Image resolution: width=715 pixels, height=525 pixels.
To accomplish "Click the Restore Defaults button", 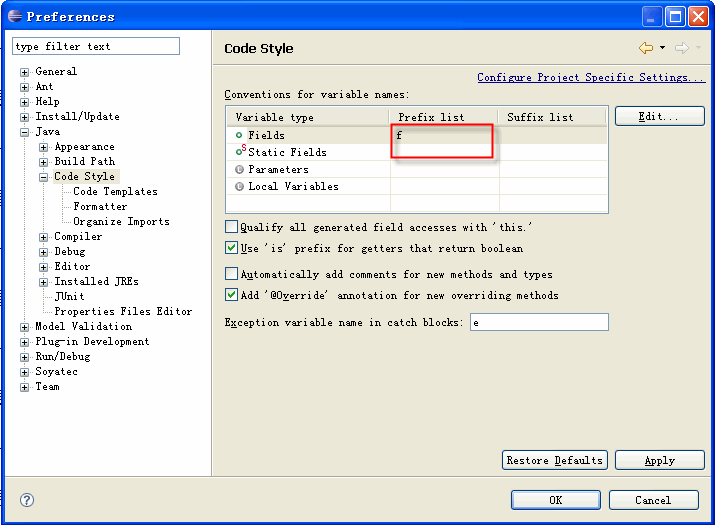I will 554,460.
